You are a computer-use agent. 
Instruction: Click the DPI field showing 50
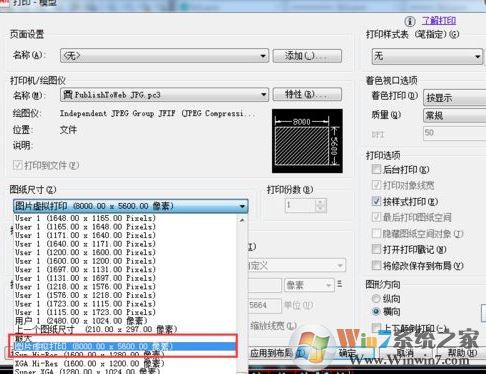point(455,133)
